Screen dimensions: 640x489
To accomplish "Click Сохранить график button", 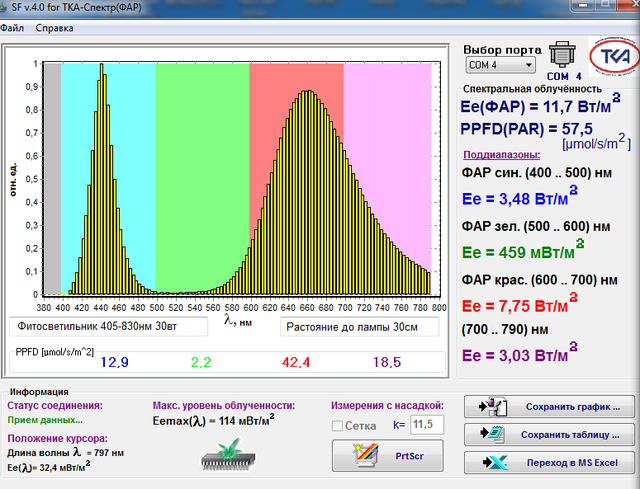I will pyautogui.click(x=549, y=407).
